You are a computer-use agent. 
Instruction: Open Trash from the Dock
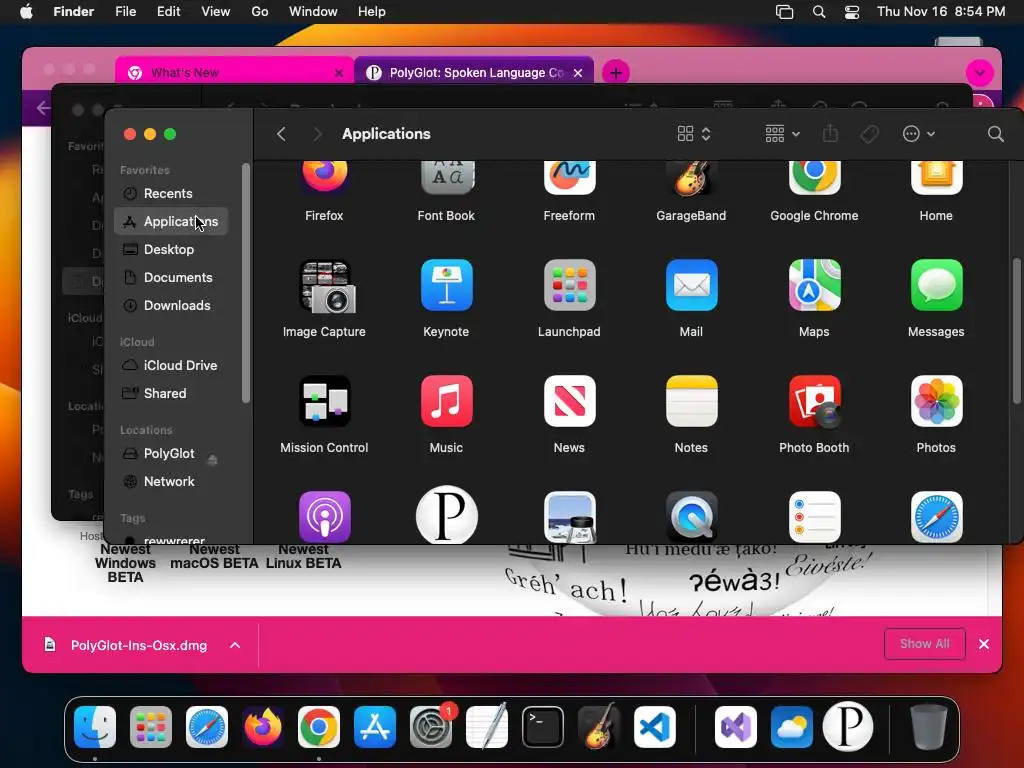coord(929,727)
